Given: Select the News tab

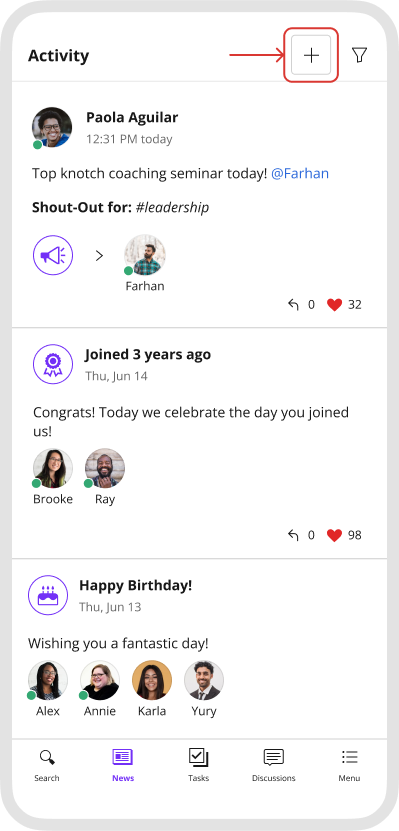Looking at the screenshot, I should pos(123,766).
